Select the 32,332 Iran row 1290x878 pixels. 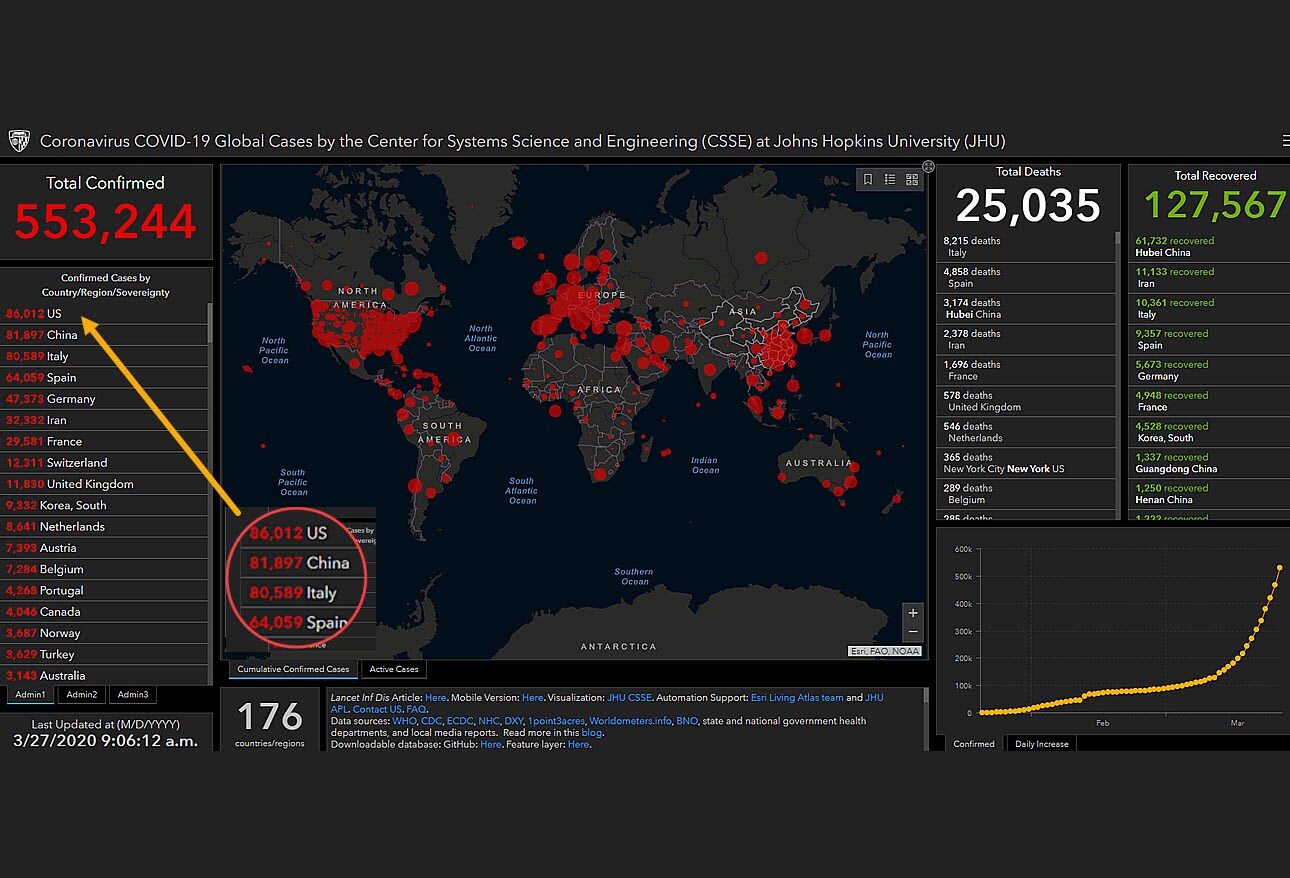(x=105, y=420)
